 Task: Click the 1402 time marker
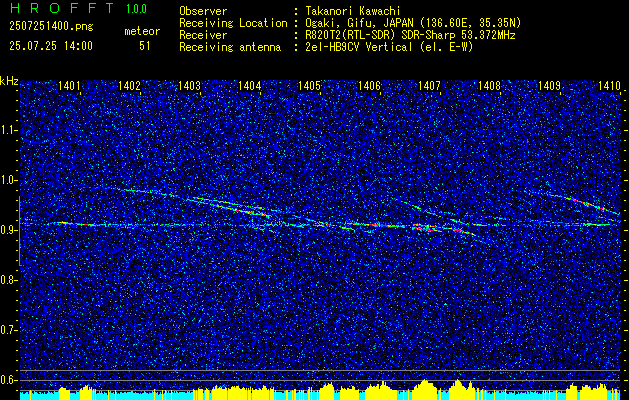click(129, 86)
